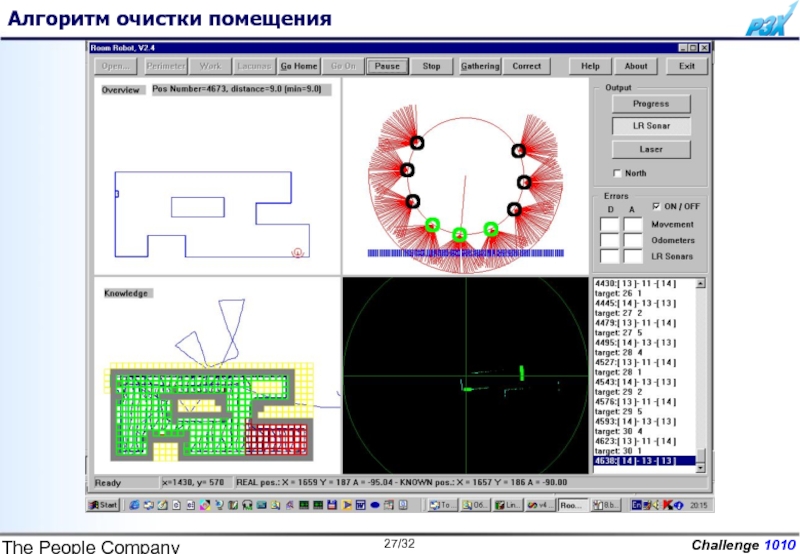
Task: Click the Movement D error field
Action: 609,224
